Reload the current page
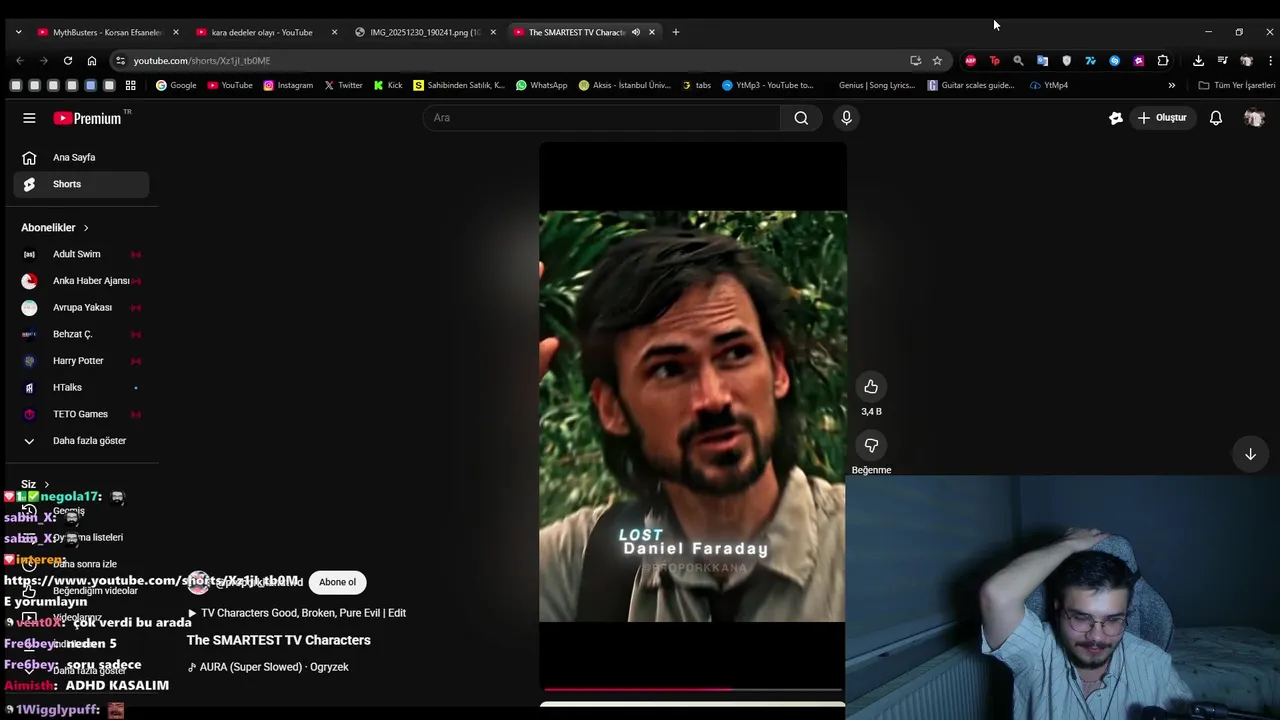Viewport: 1280px width, 720px height. point(68,60)
